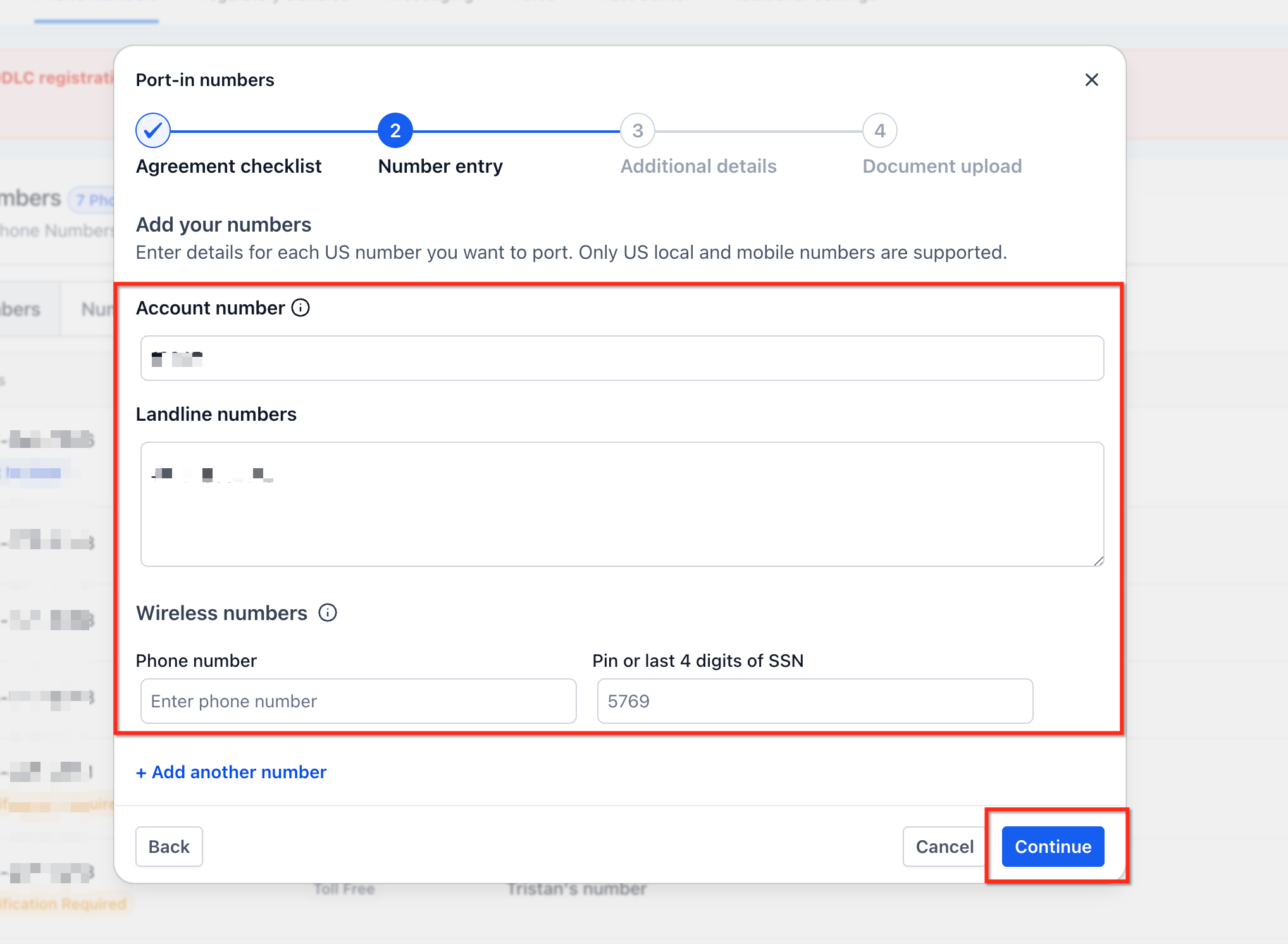The width and height of the screenshot is (1288, 944).
Task: Click the Wireless numbers info icon
Action: click(328, 612)
